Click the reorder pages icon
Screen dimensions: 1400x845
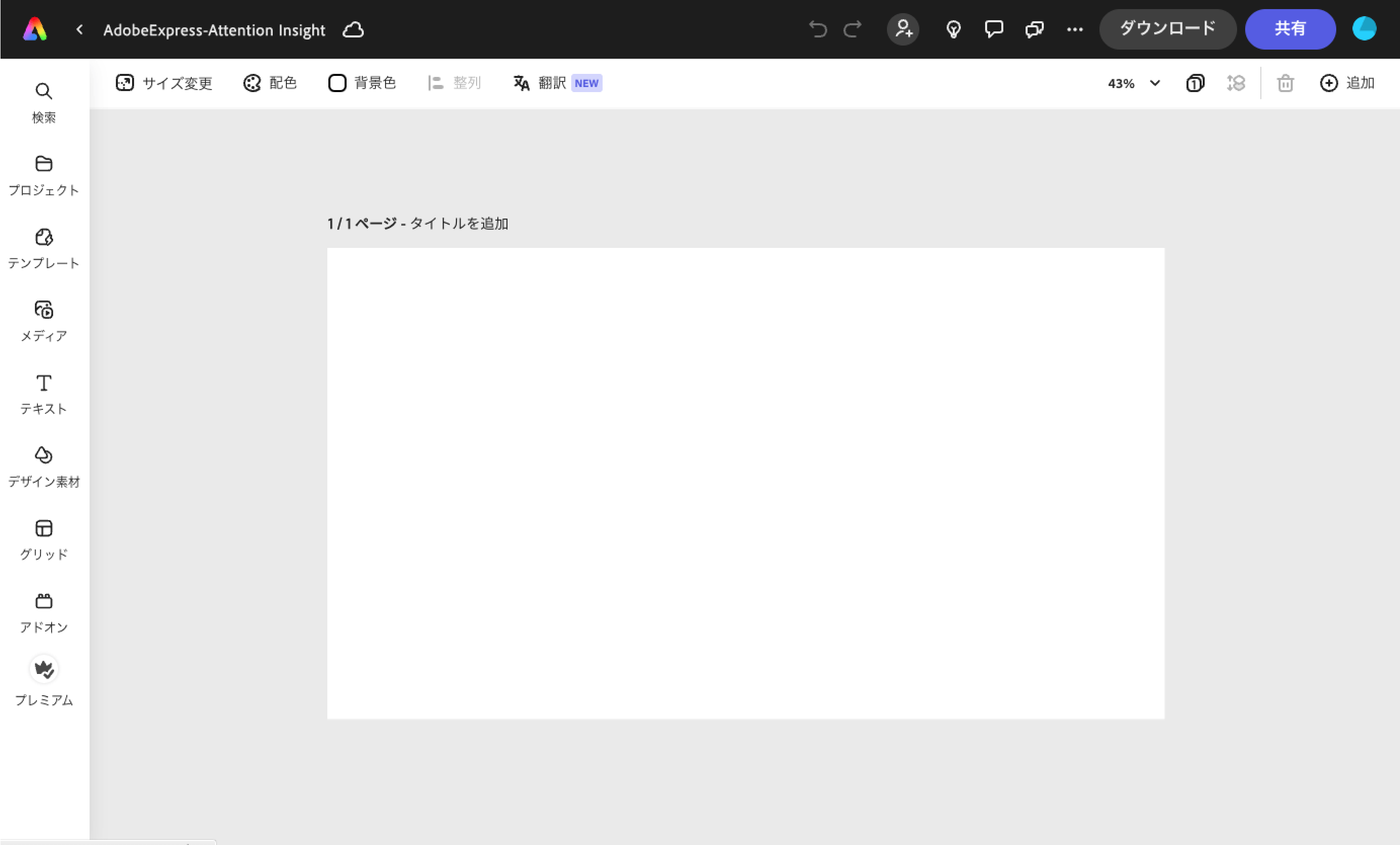[1236, 83]
